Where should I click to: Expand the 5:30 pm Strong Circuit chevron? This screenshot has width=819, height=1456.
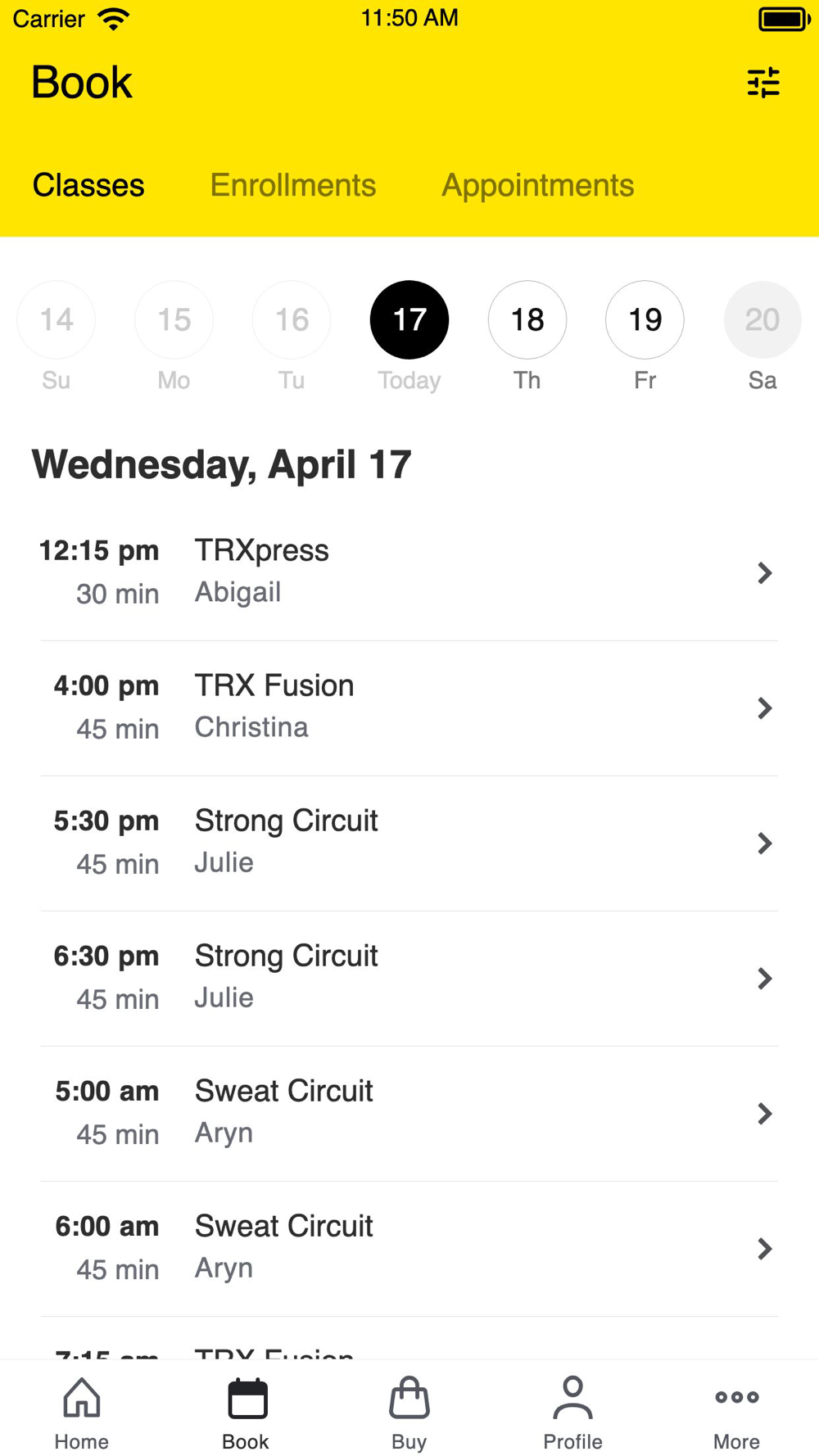[764, 843]
